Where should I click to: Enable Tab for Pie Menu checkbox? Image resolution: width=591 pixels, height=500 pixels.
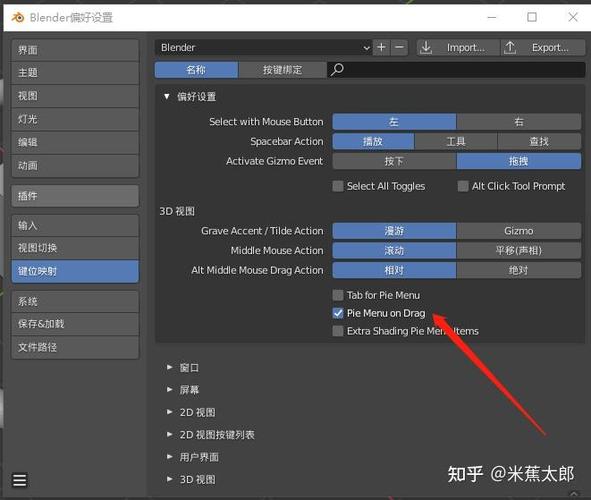coord(338,295)
